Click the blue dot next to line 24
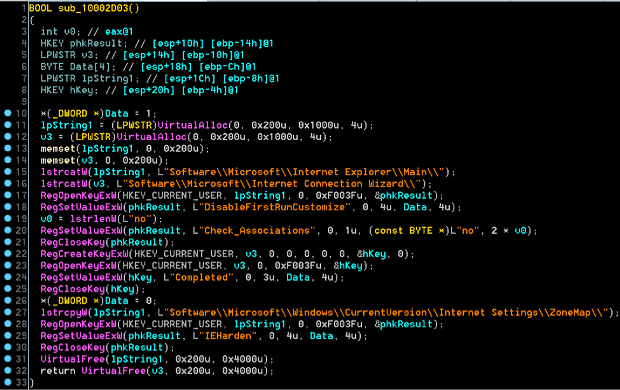The height and width of the screenshot is (390, 620). [x=8, y=277]
